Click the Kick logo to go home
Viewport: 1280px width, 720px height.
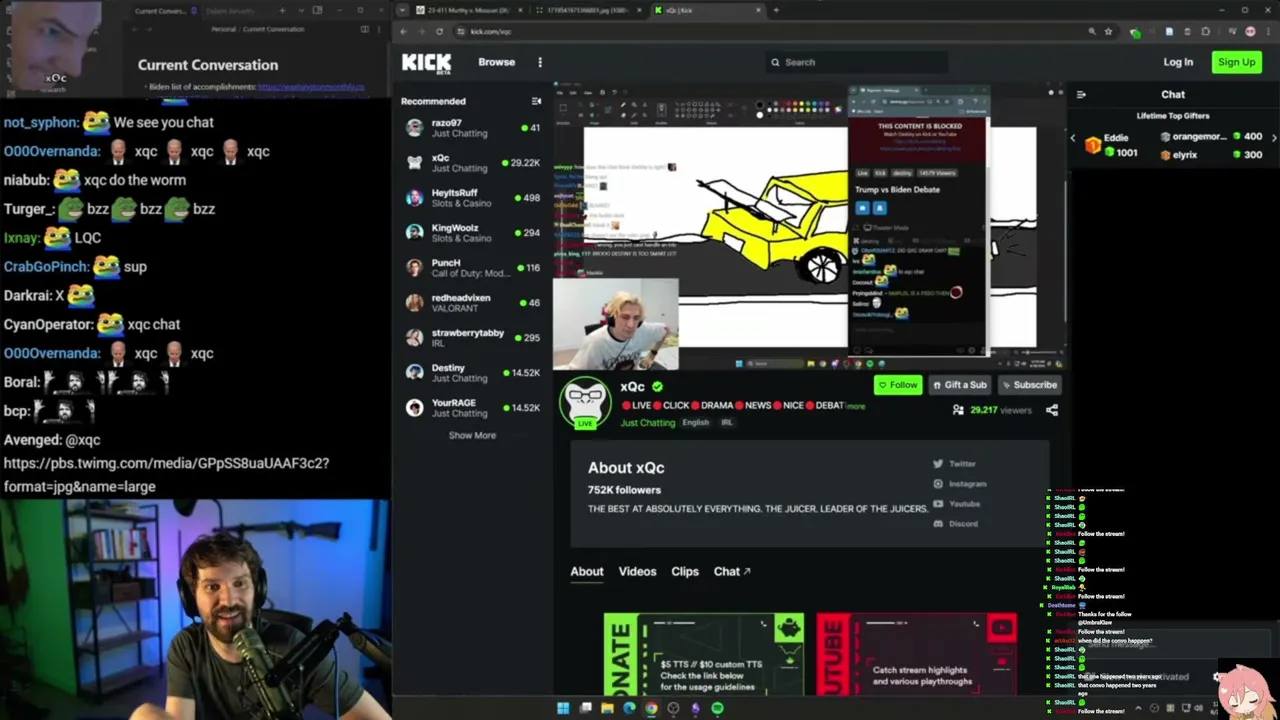coord(426,63)
